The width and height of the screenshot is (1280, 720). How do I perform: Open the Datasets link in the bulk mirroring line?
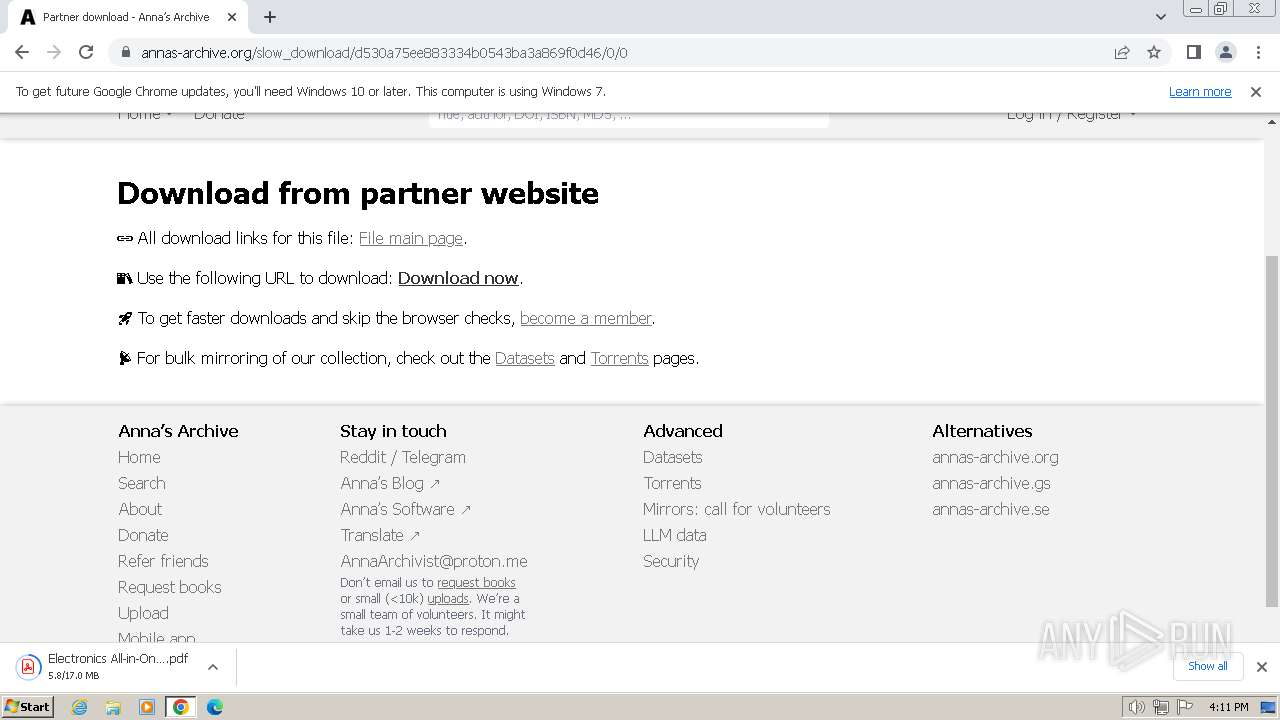pos(525,358)
